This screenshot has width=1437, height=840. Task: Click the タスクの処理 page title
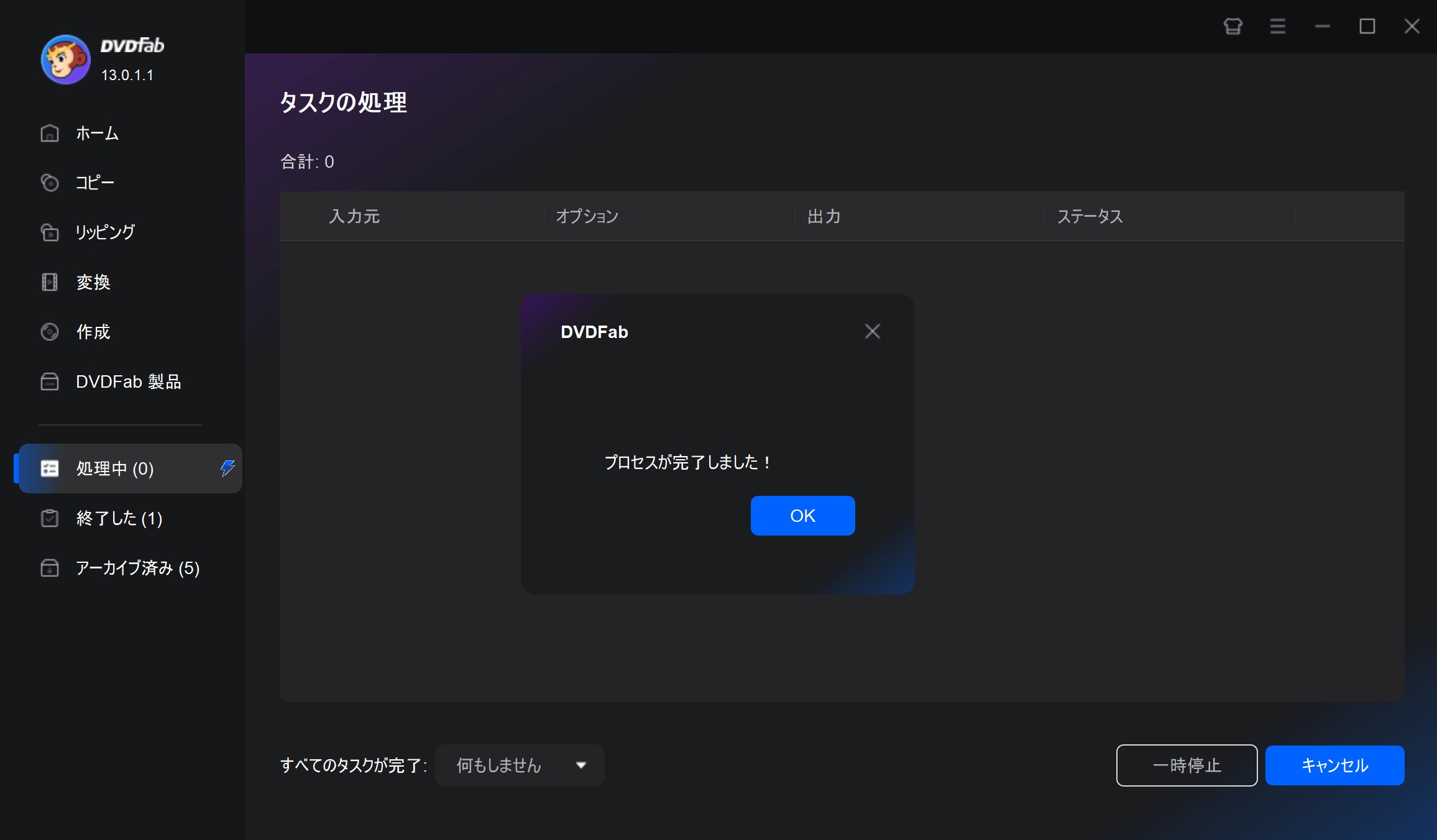[x=344, y=103]
